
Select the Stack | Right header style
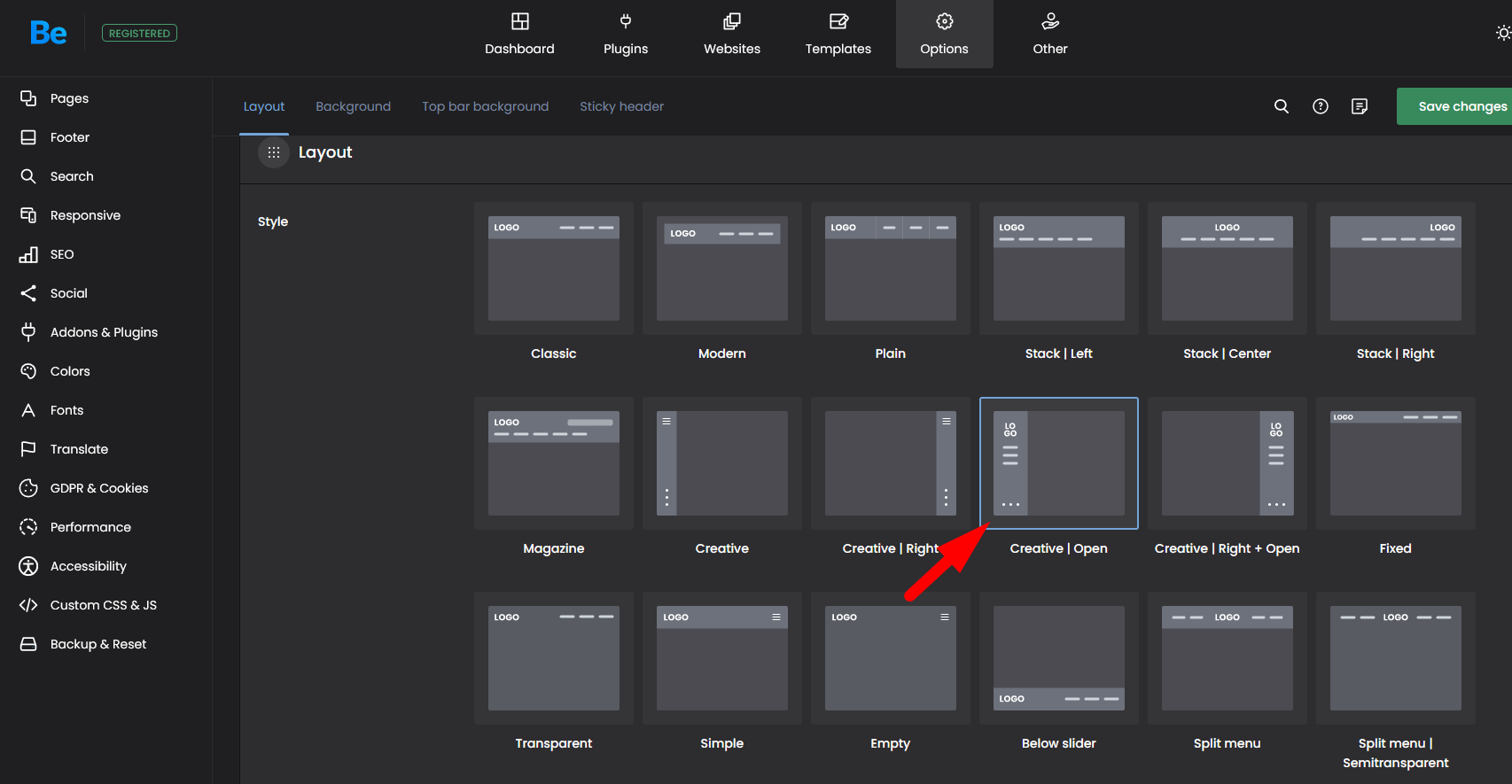pos(1396,268)
